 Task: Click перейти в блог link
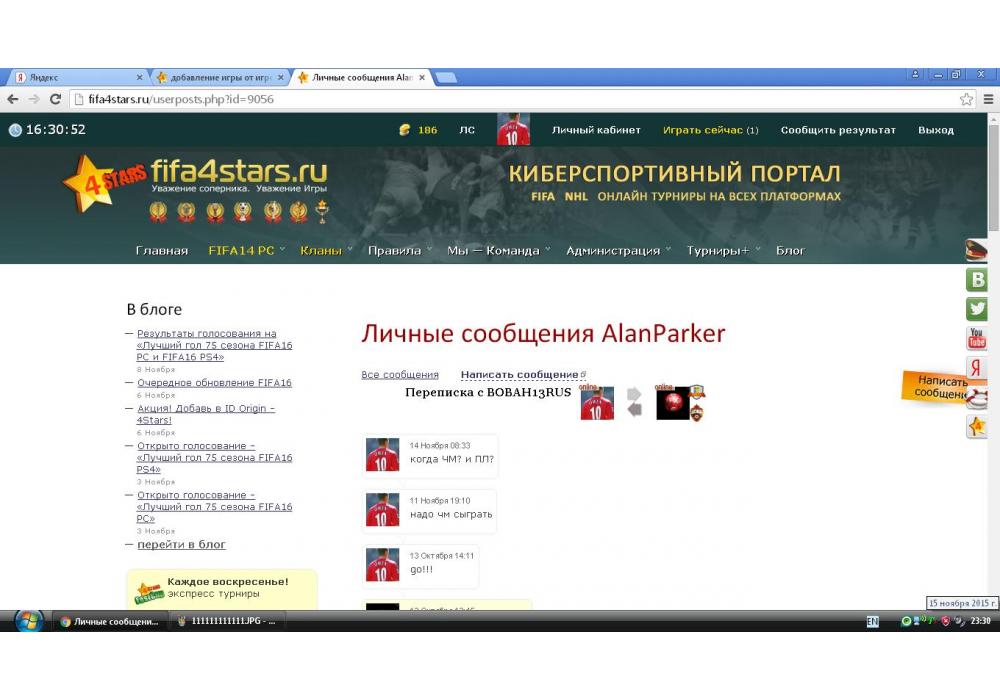pyautogui.click(x=181, y=544)
